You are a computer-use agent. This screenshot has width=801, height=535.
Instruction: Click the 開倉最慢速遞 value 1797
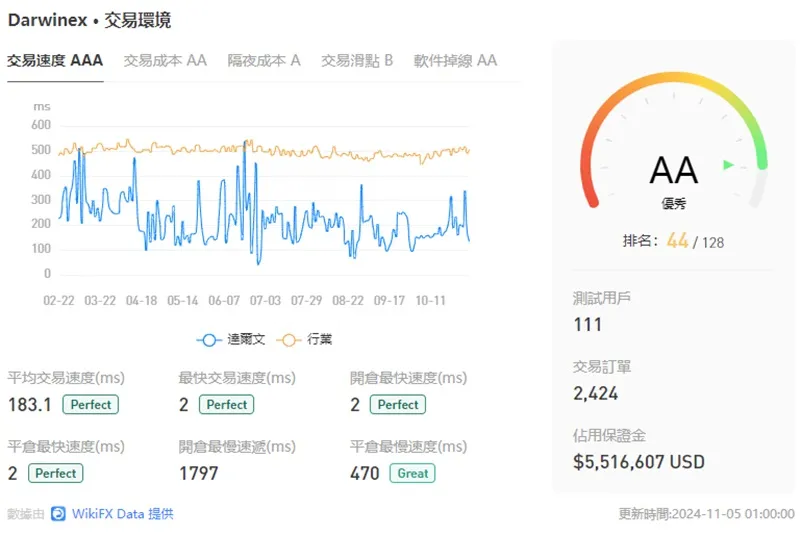point(199,473)
